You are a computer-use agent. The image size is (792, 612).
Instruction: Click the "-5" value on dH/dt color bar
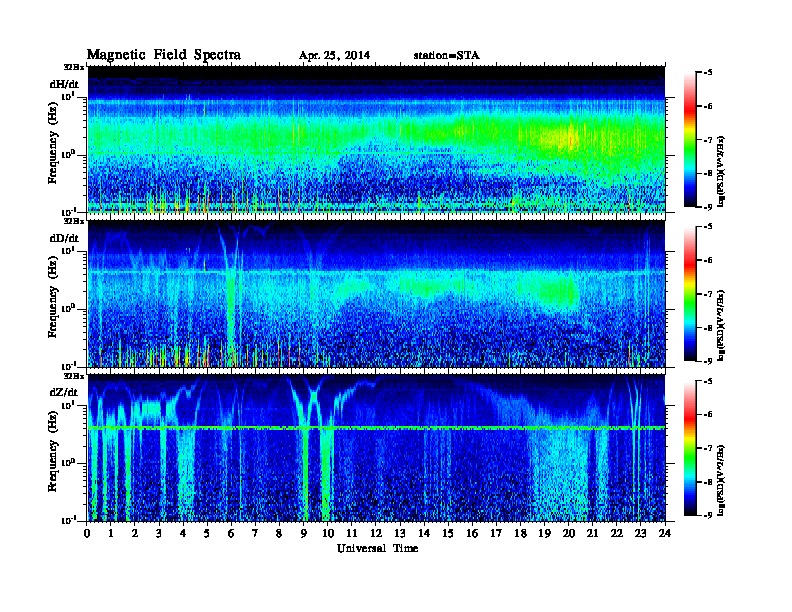(x=708, y=72)
